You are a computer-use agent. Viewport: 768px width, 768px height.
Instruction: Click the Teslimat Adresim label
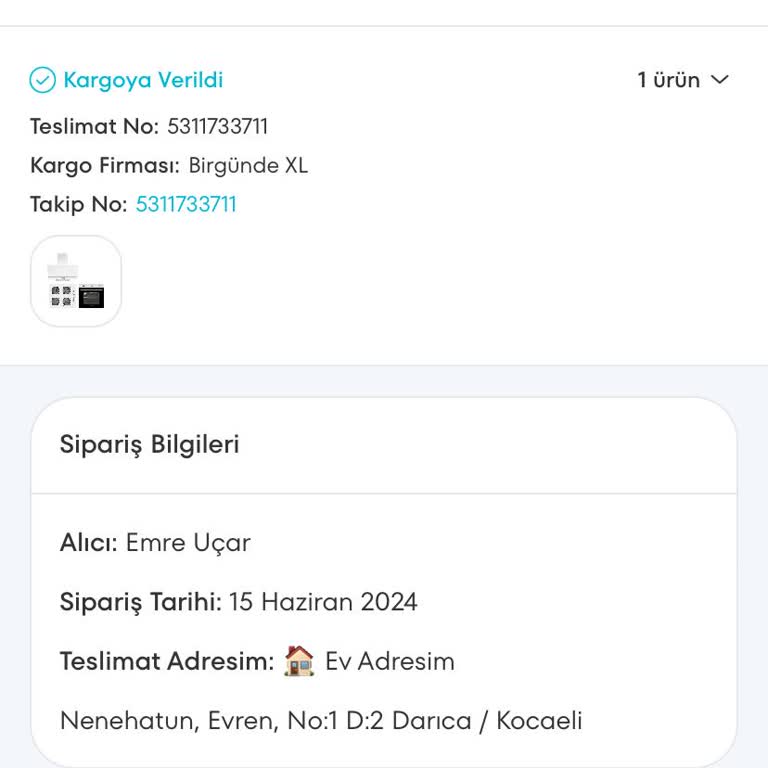(166, 661)
